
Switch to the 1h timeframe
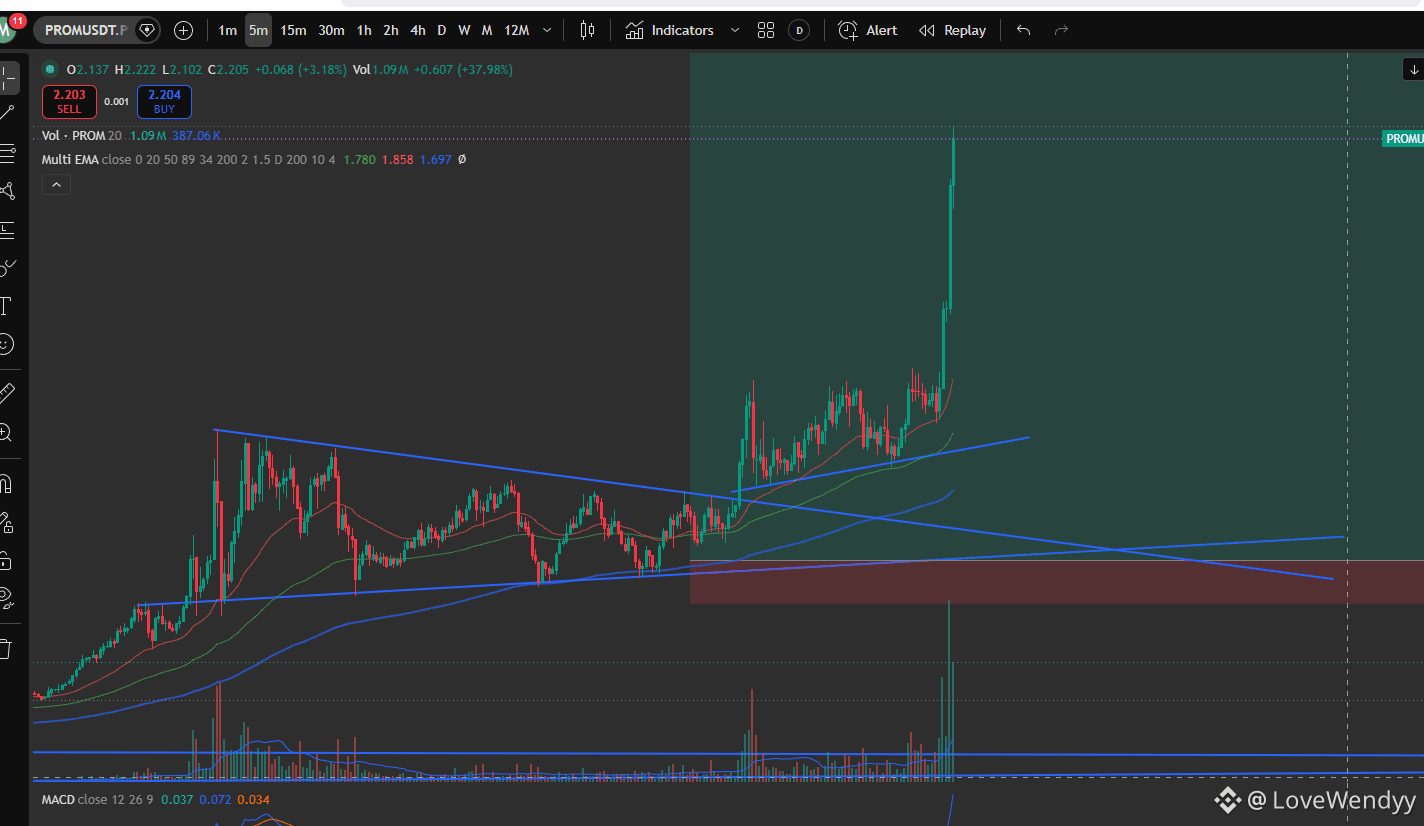click(x=364, y=30)
